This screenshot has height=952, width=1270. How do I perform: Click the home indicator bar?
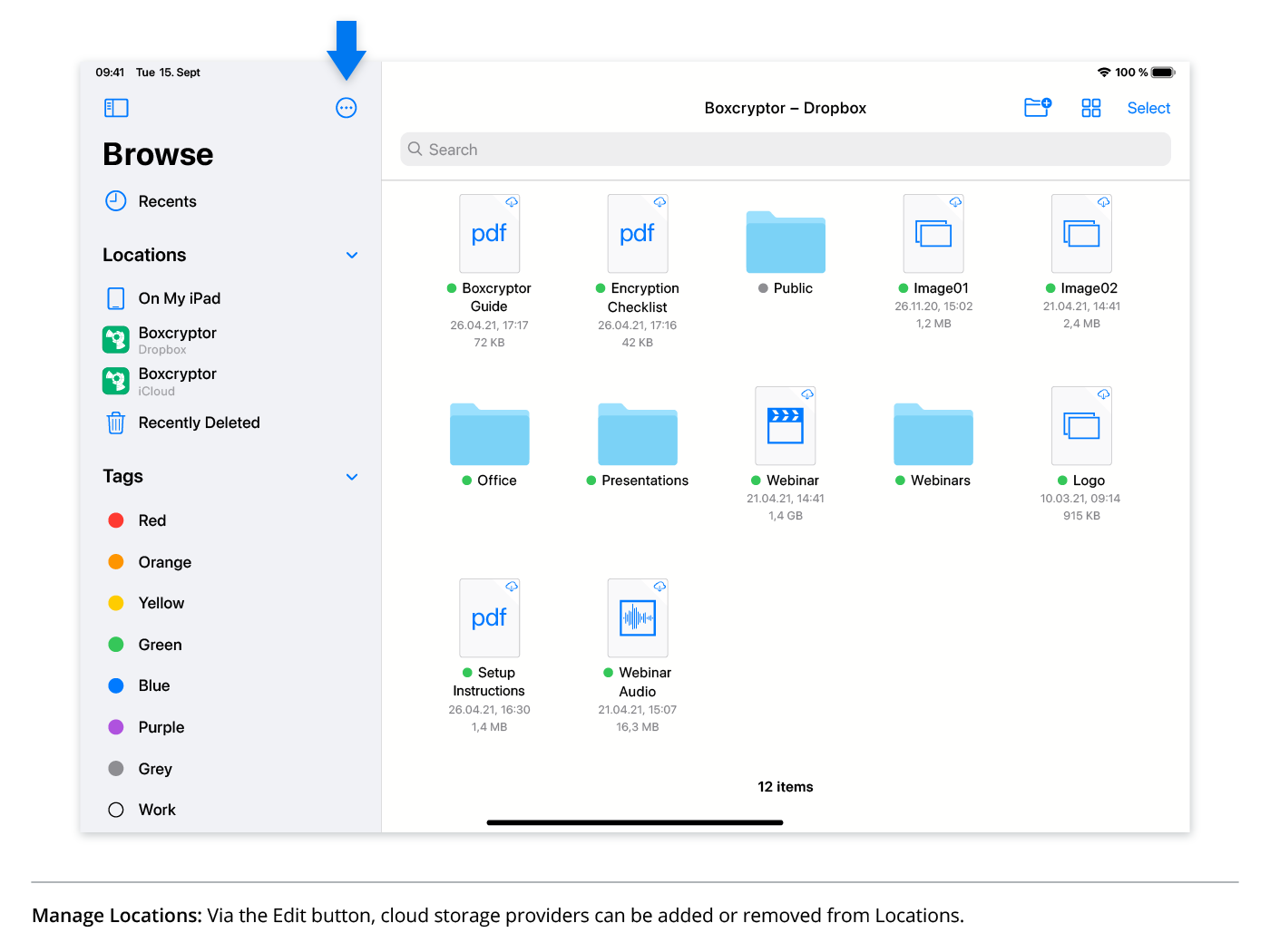(x=635, y=822)
